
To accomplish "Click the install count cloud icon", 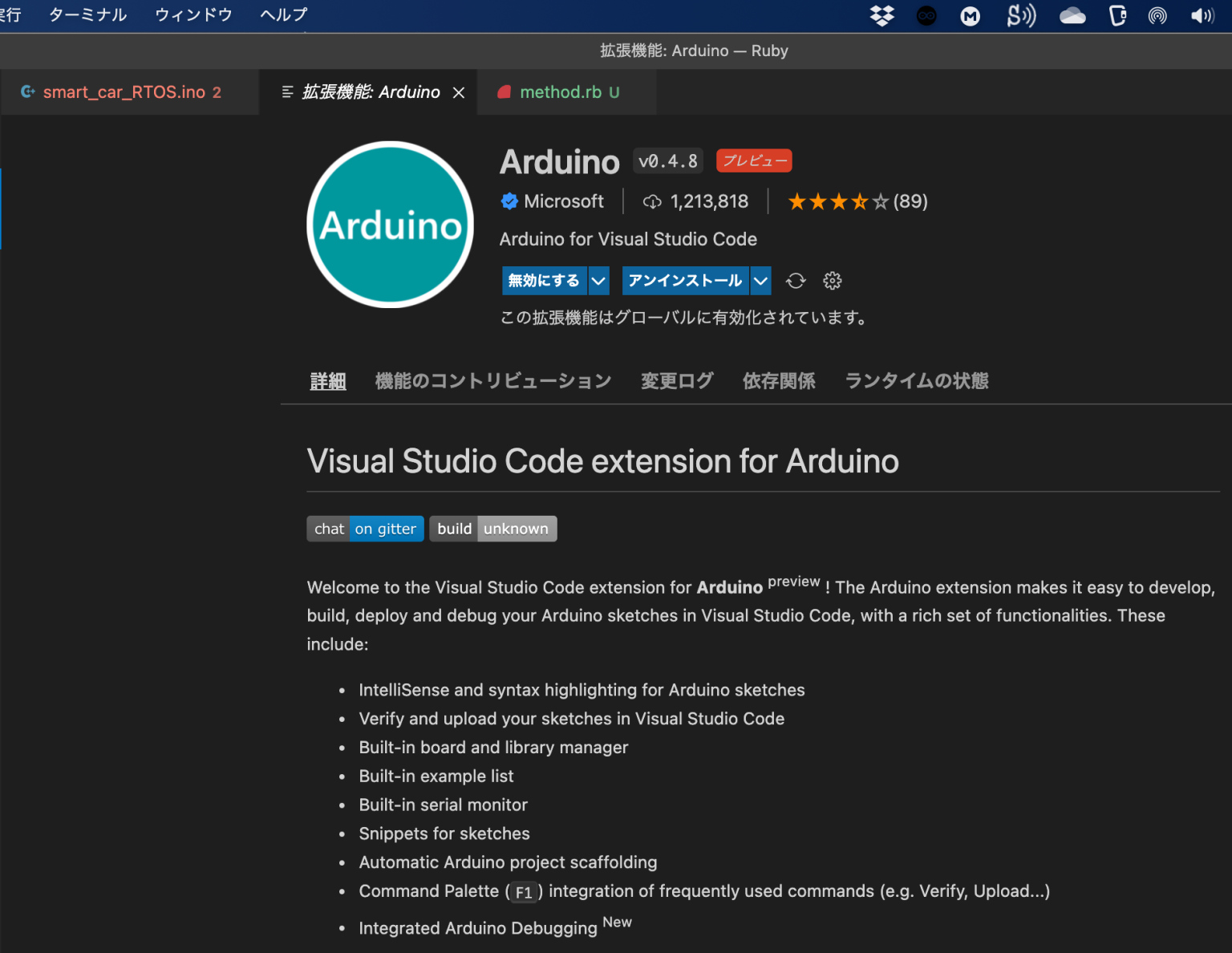I will coord(652,202).
